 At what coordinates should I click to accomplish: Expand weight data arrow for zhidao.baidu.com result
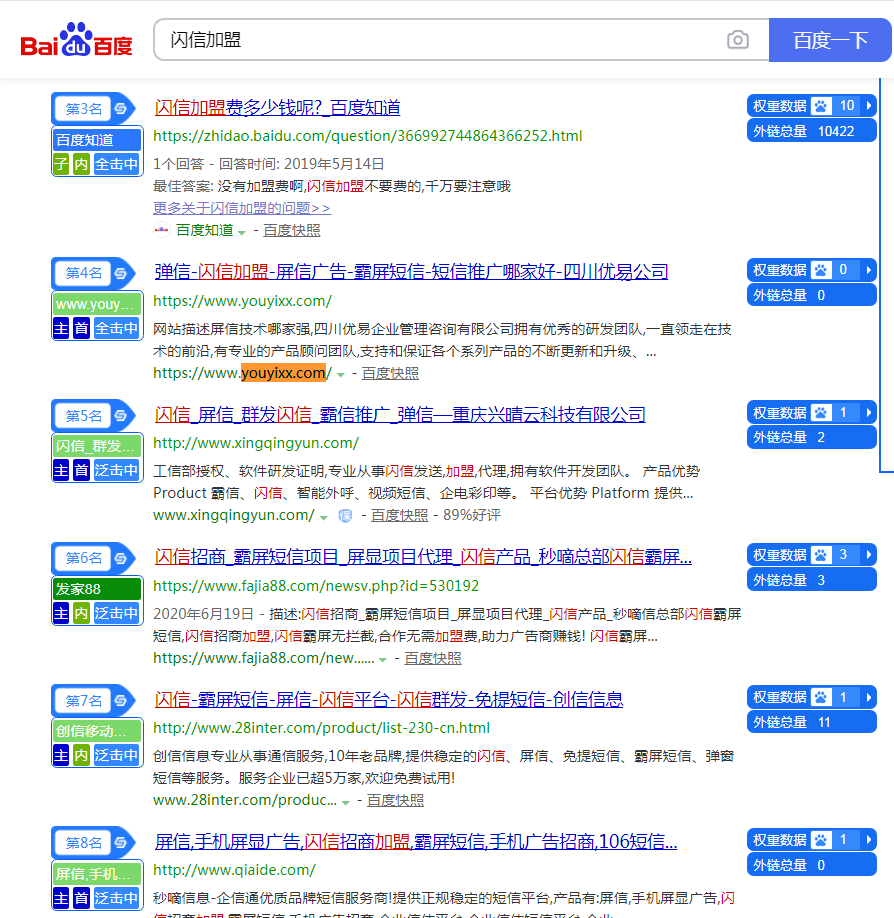click(x=869, y=106)
